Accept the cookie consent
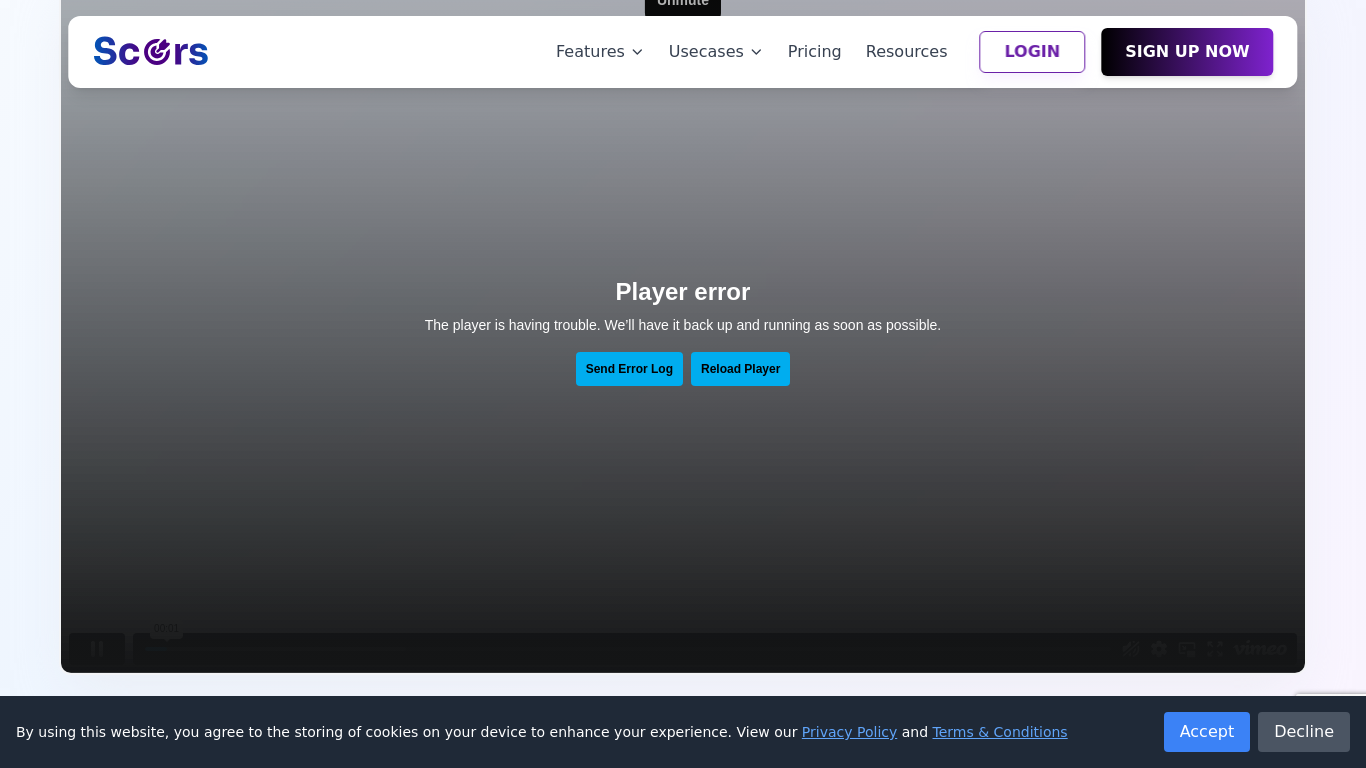Image resolution: width=1366 pixels, height=768 pixels. [x=1206, y=732]
